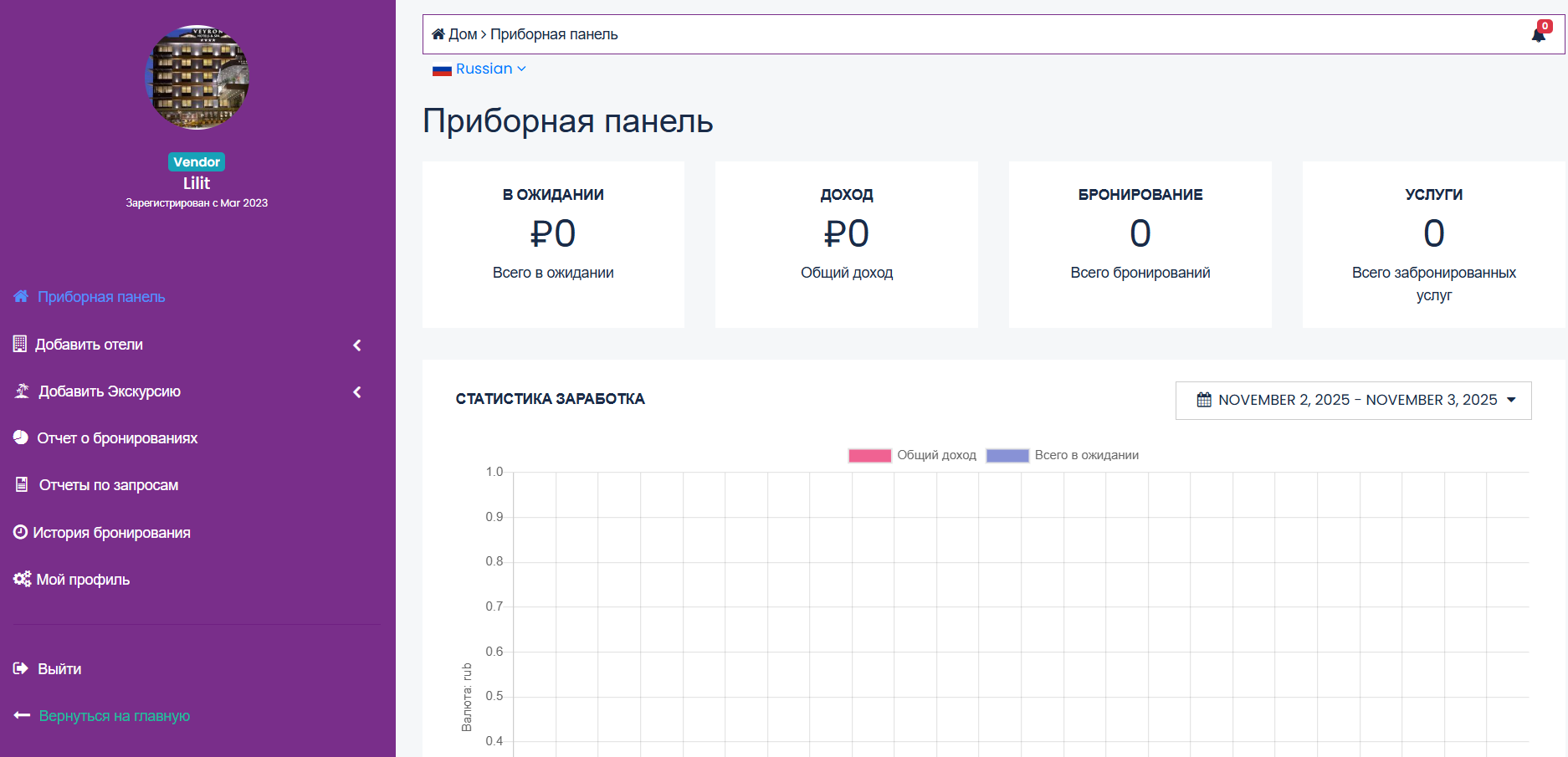Toggle the Всего в ожидании legend entry
The image size is (1568, 757).
point(1088,455)
